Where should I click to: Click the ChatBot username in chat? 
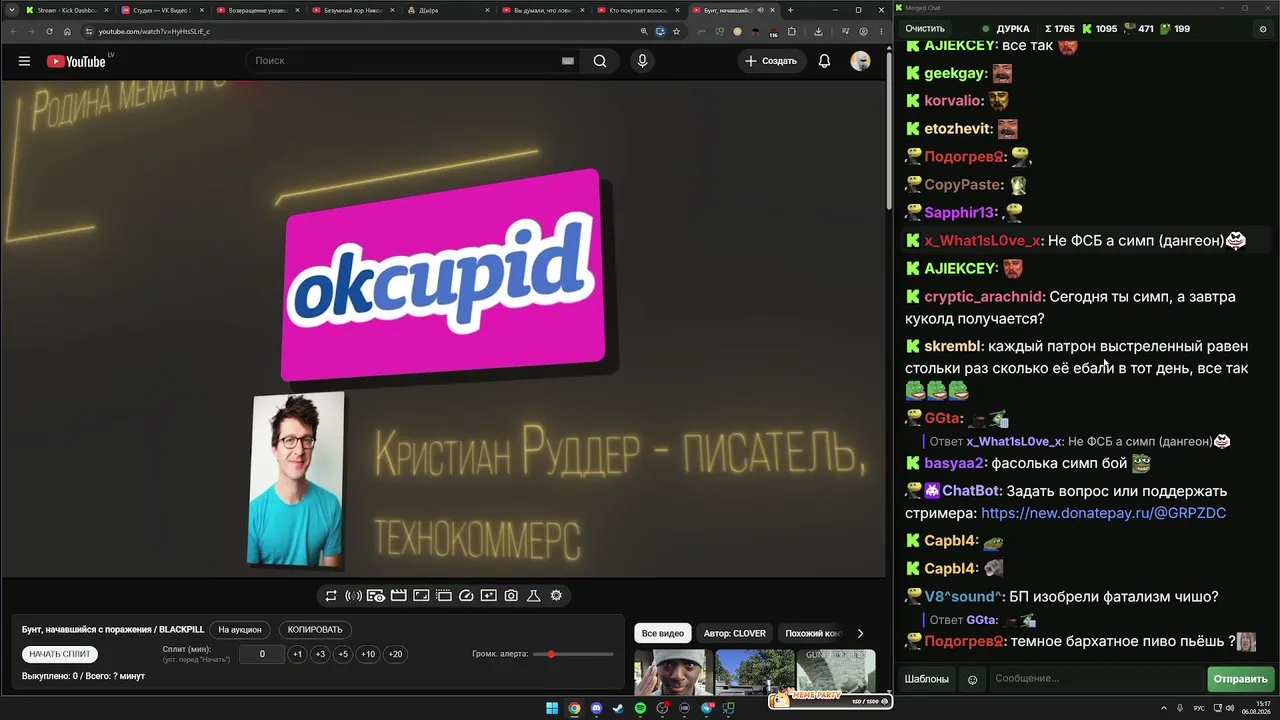[971, 491]
